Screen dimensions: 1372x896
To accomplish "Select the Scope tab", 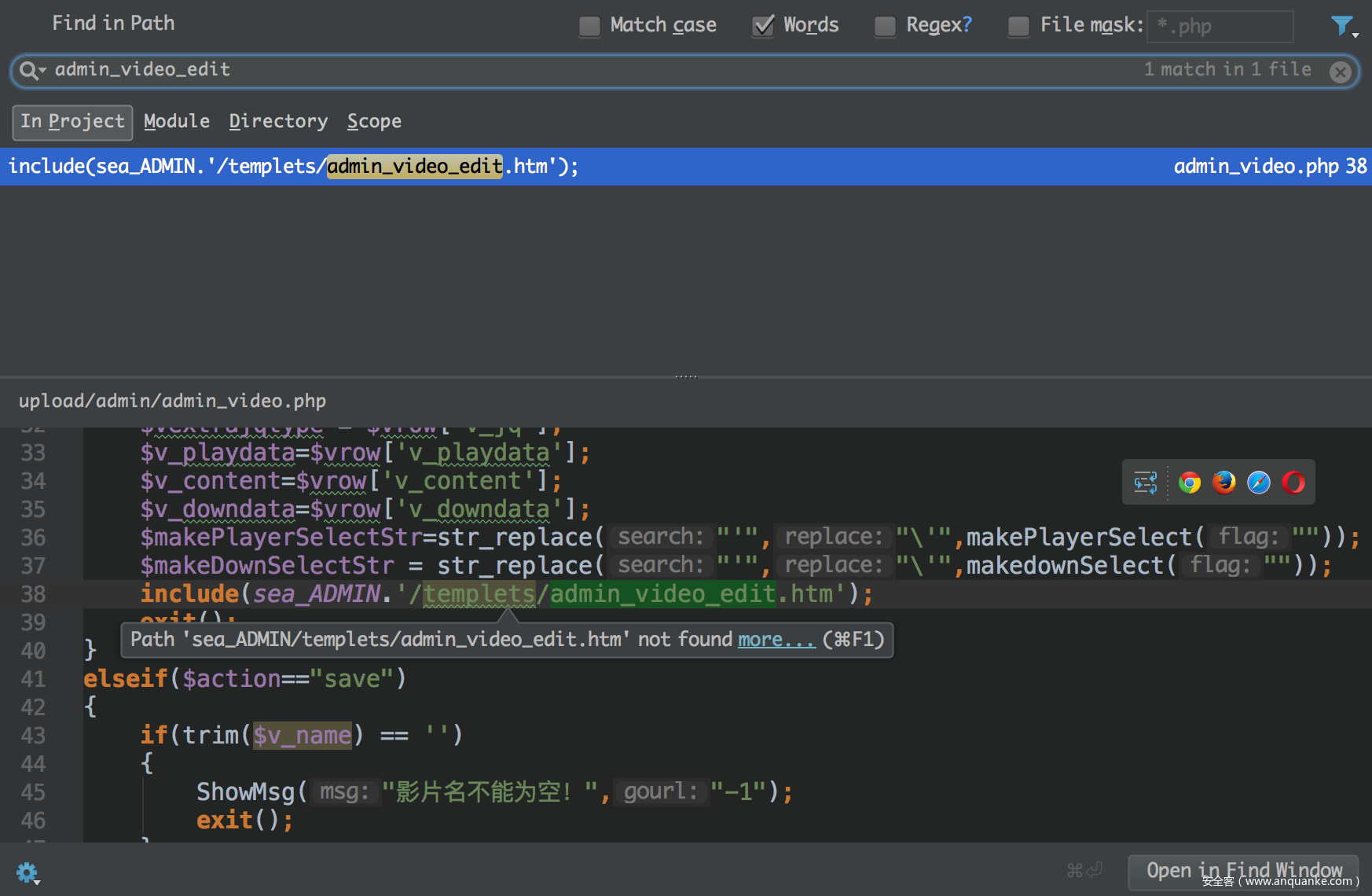I will pyautogui.click(x=374, y=121).
